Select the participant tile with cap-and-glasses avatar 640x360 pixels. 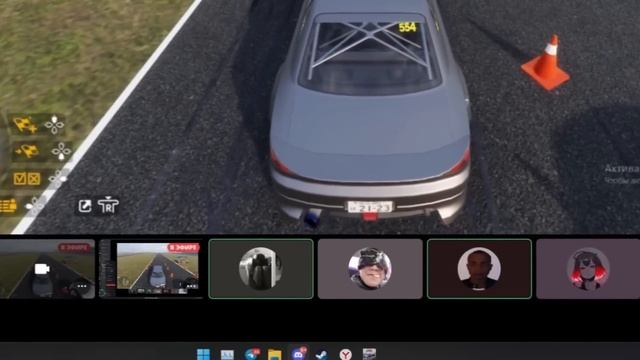click(370, 269)
